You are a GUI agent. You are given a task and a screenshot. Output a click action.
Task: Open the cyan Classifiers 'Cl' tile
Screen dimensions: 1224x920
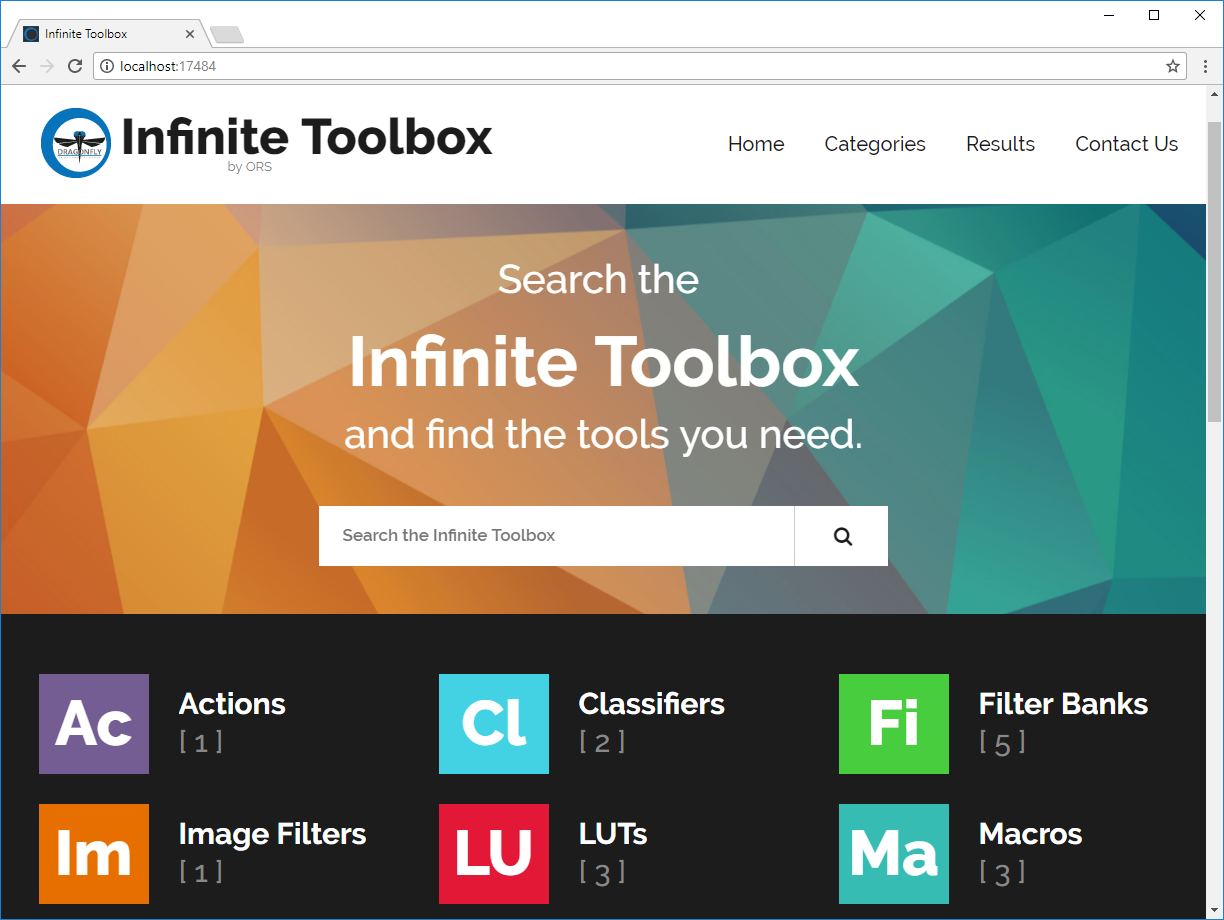(x=494, y=724)
